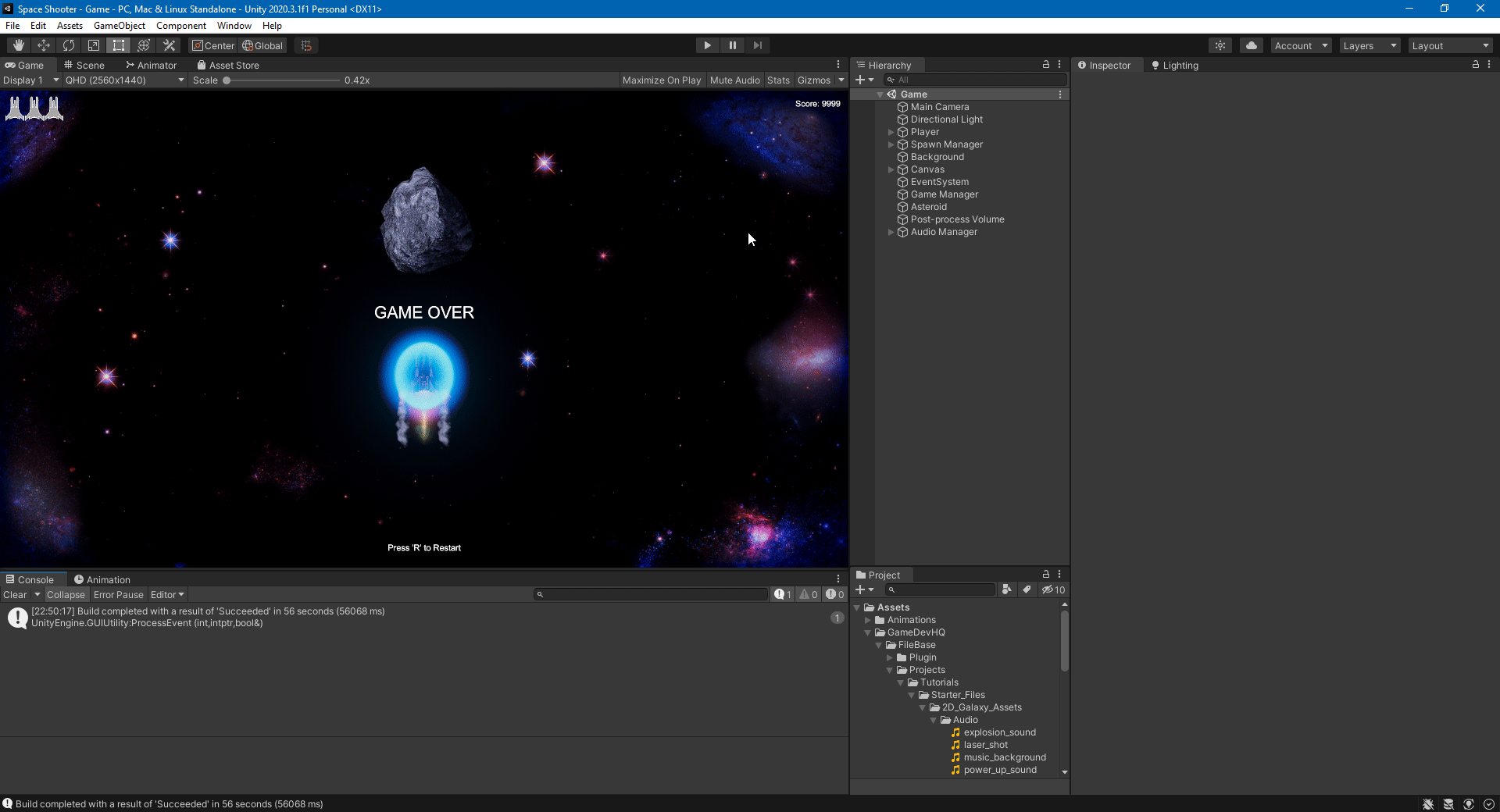The image size is (1500, 812).
Task: Expand Audio Manager in Hierarchy
Action: click(891, 232)
